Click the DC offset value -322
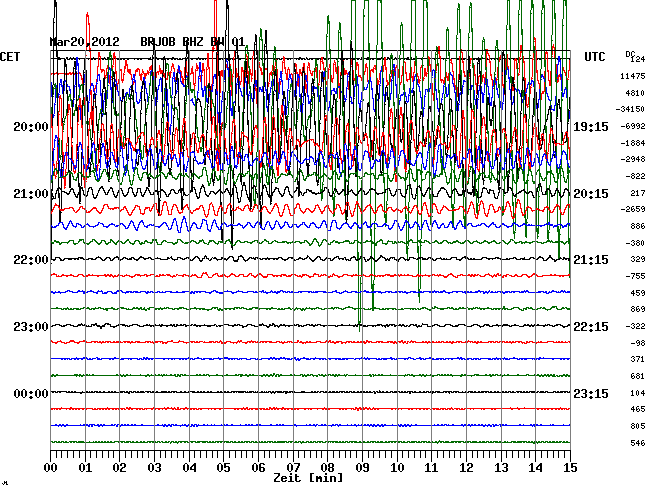 click(635, 326)
